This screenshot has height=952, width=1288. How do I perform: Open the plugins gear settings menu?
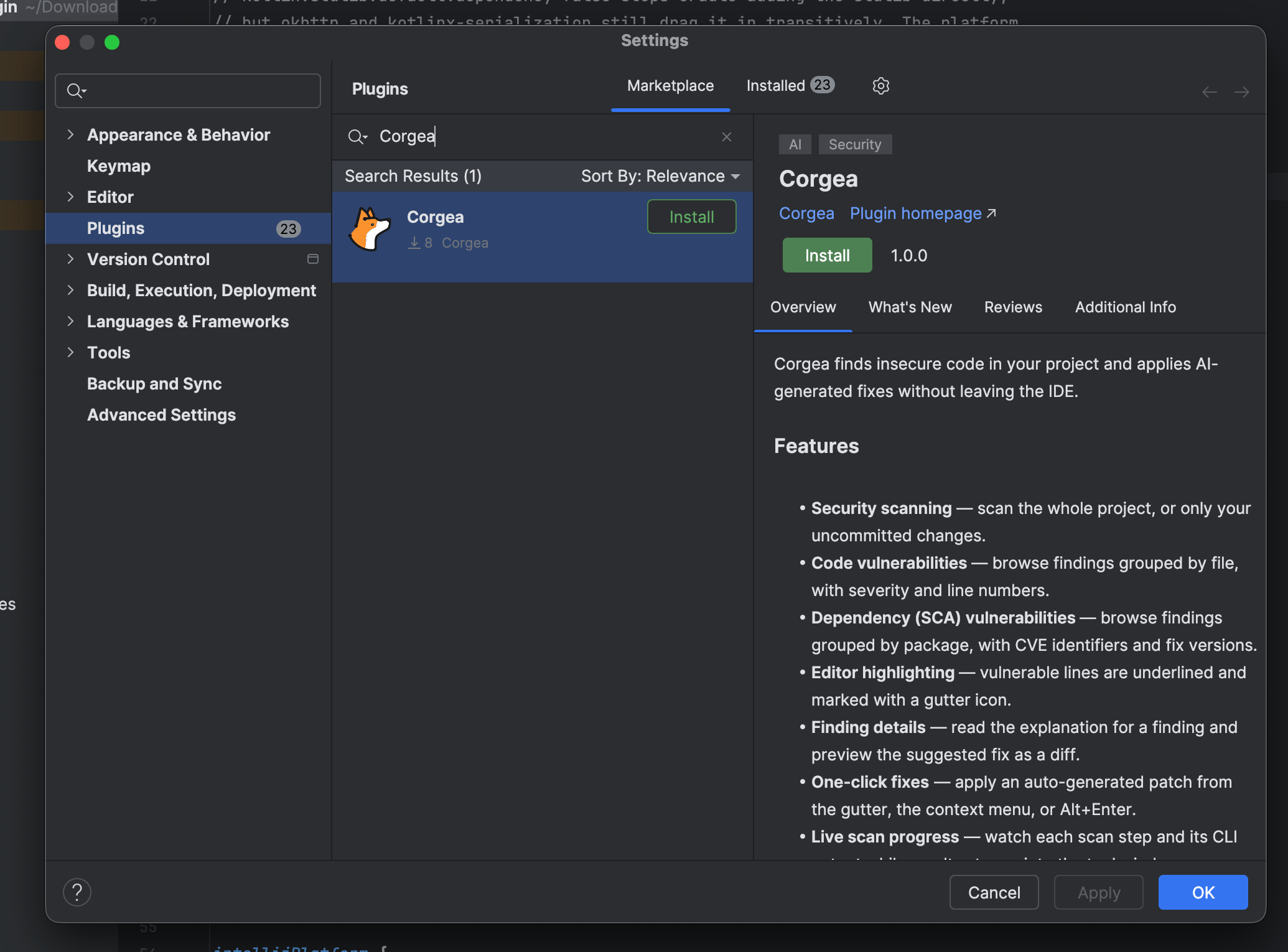[x=881, y=86]
